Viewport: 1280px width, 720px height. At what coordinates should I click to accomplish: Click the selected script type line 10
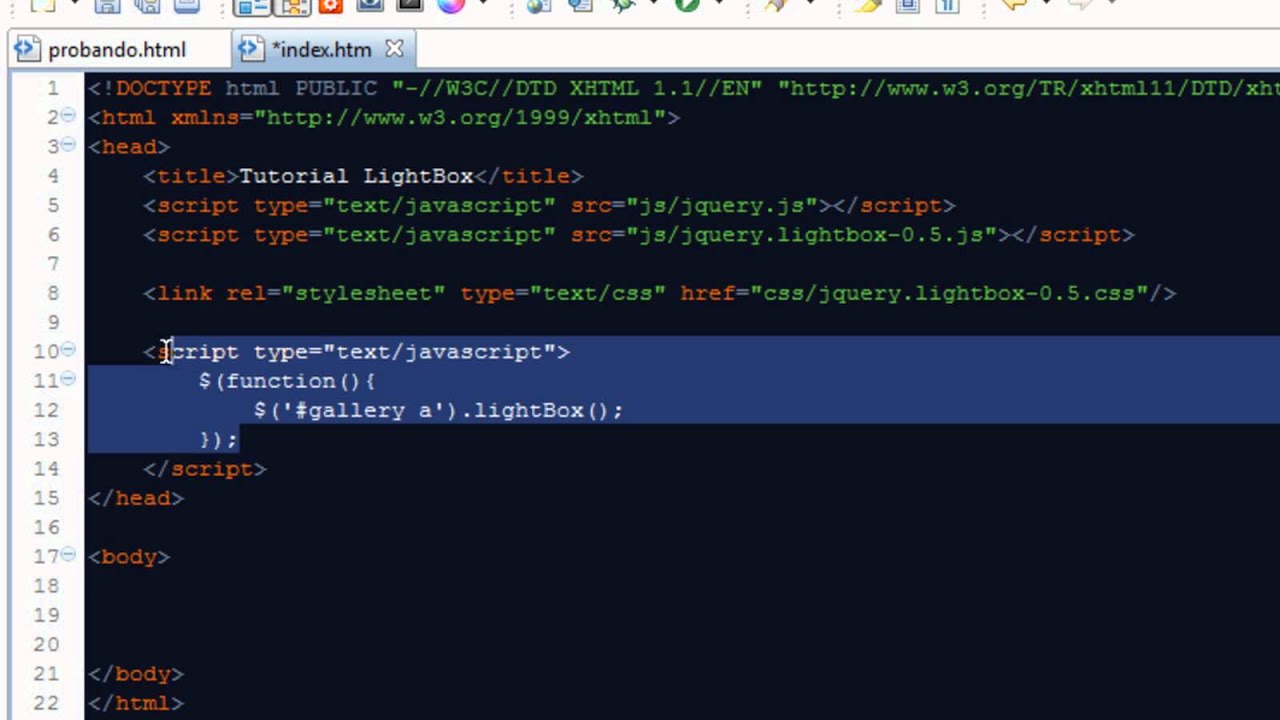(x=356, y=351)
